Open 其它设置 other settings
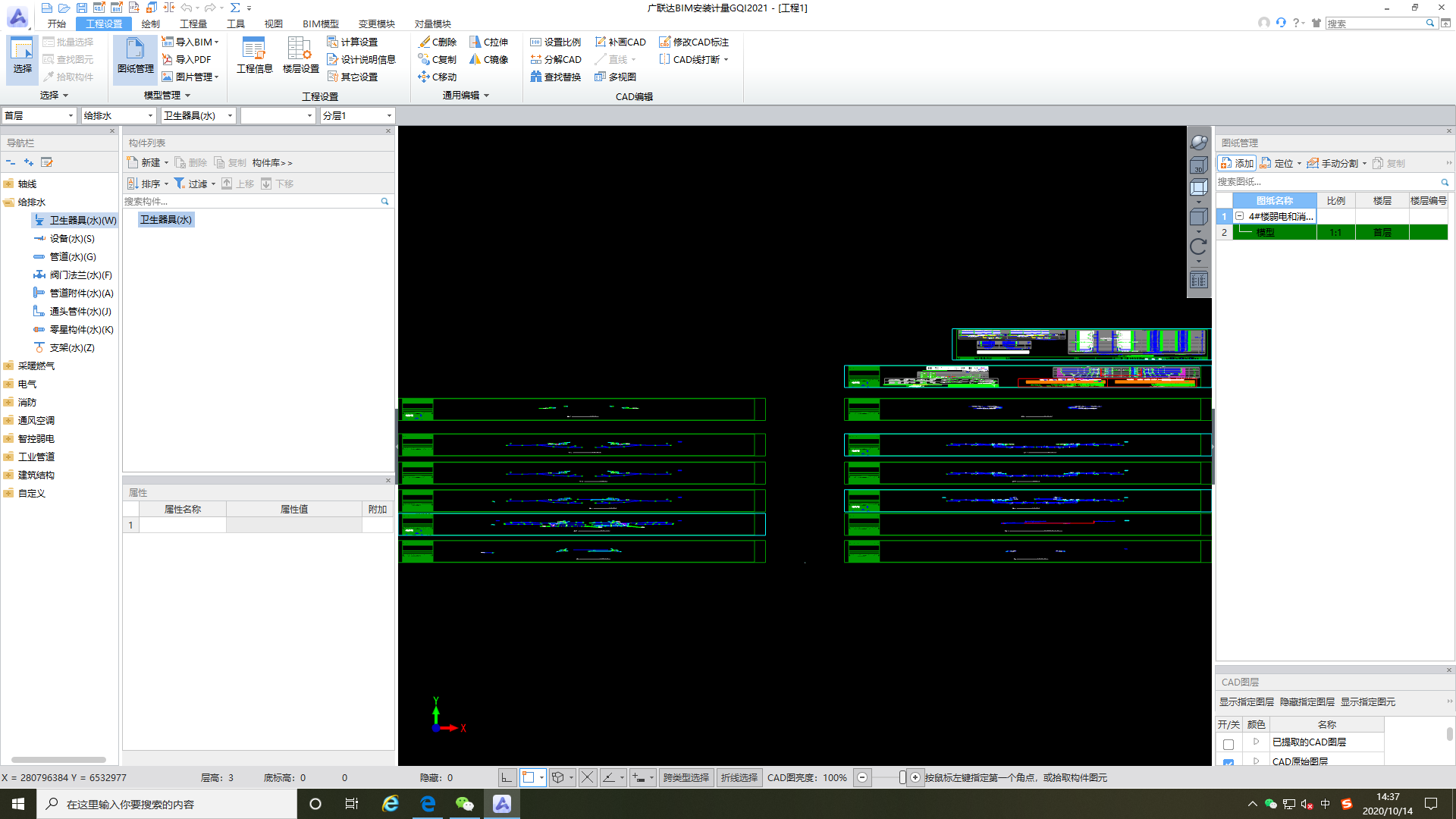 click(352, 77)
